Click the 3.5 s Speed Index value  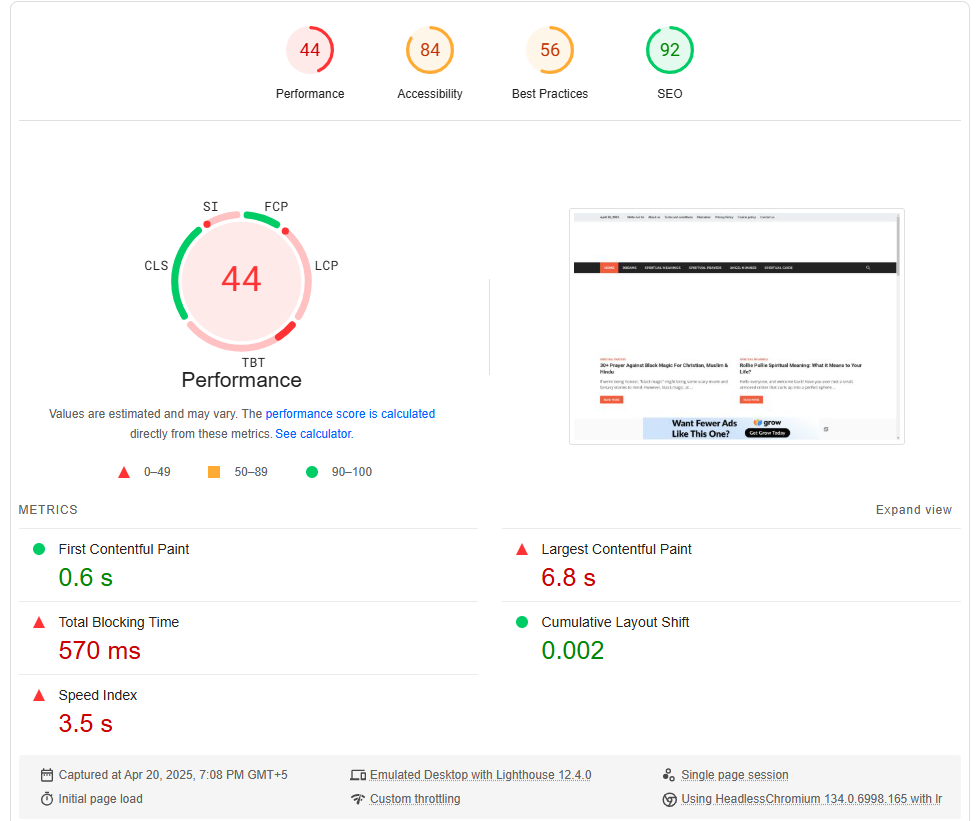pyautogui.click(x=85, y=723)
